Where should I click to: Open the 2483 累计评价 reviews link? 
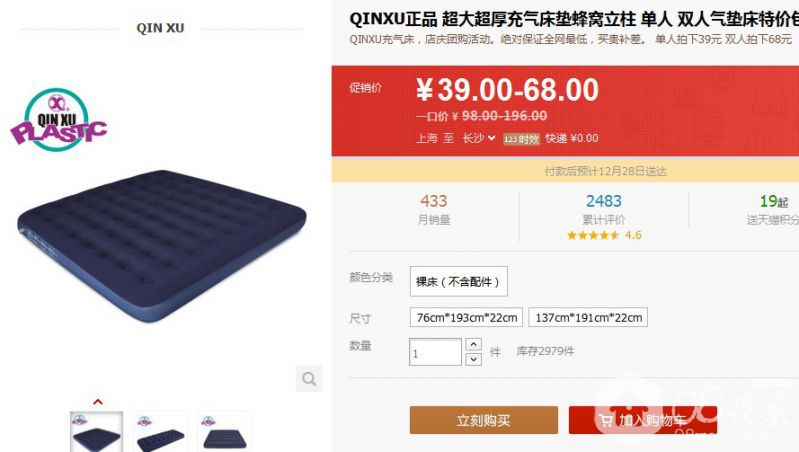(x=604, y=209)
